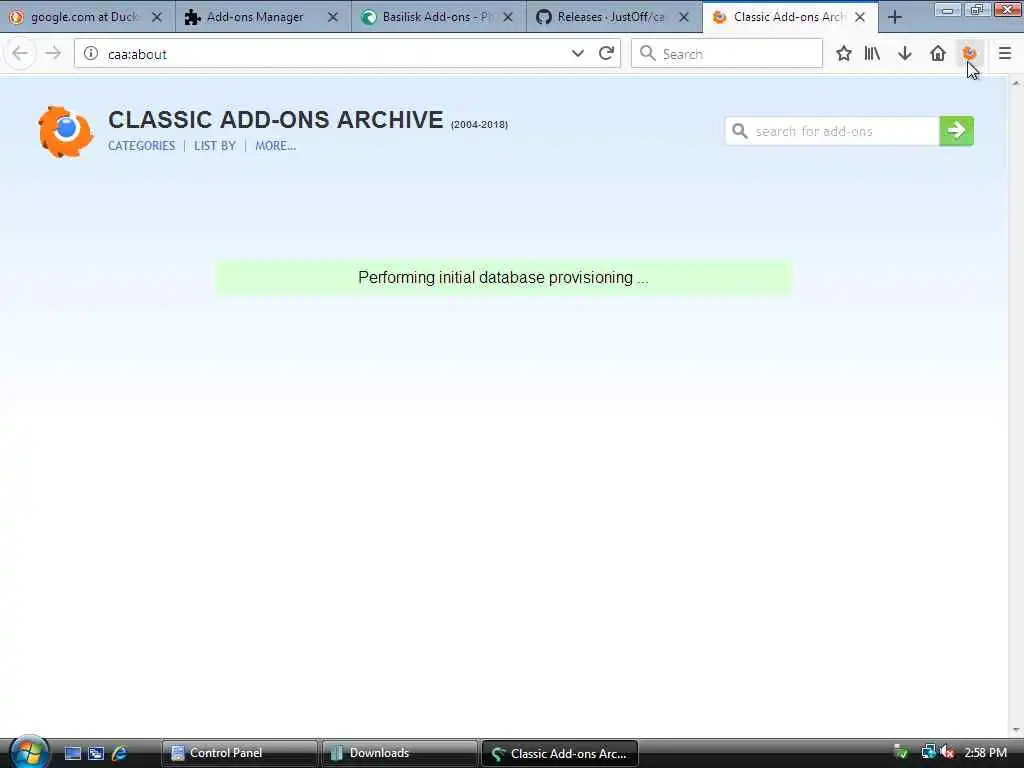Click the Classic Add-ons Archive logo

[65, 131]
